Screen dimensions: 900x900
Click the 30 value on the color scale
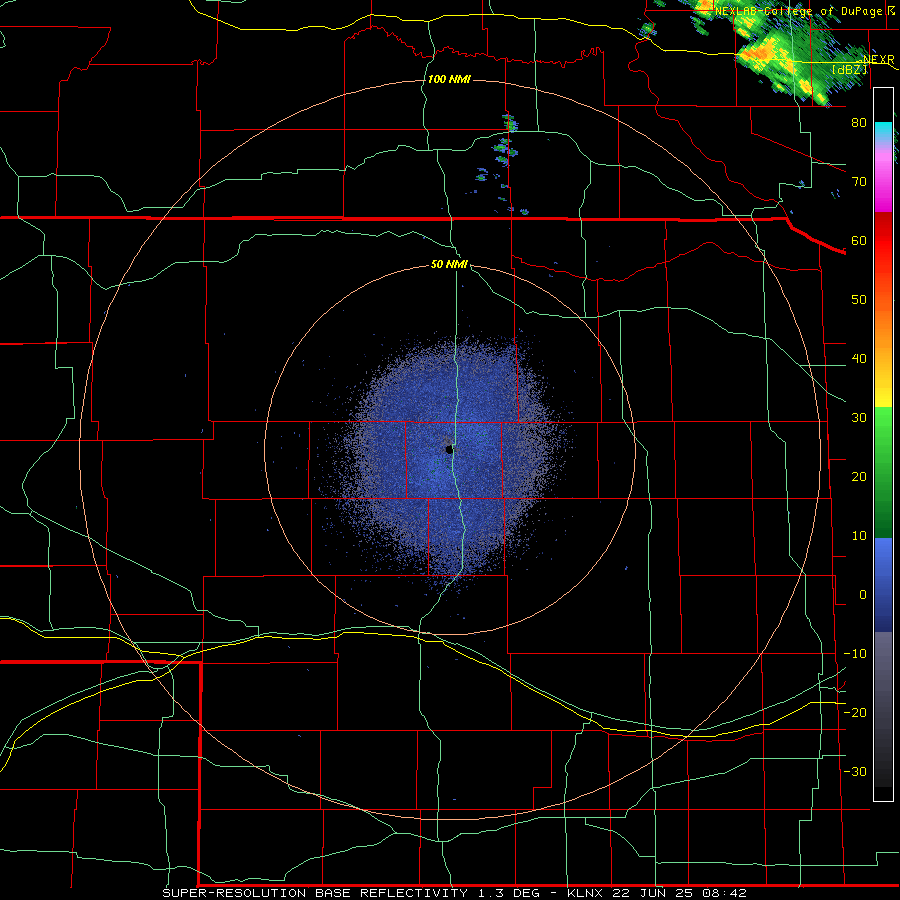[x=859, y=417]
